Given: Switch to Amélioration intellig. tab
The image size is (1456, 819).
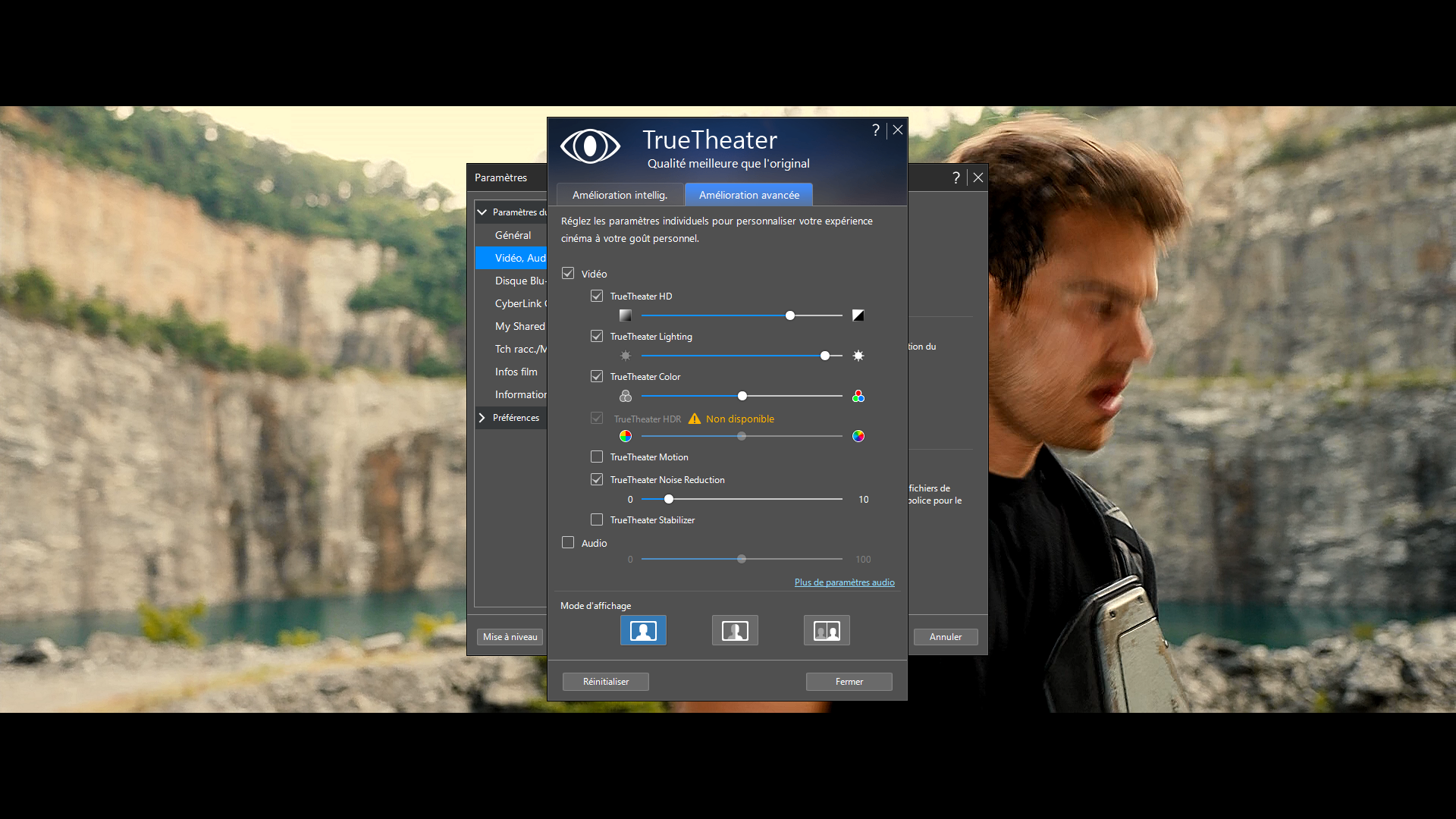Looking at the screenshot, I should [x=620, y=195].
